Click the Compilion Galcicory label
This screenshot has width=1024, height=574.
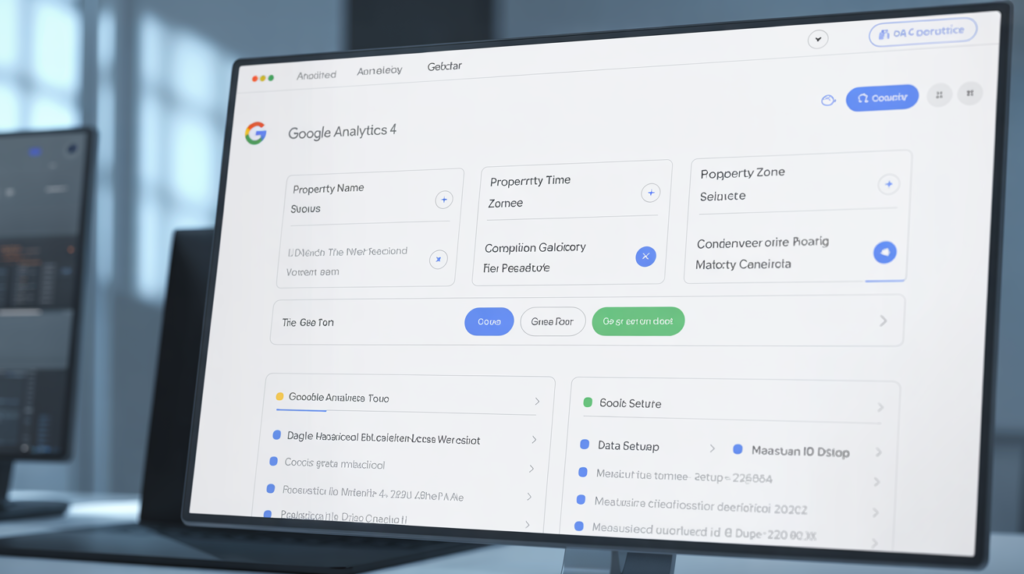coord(536,247)
